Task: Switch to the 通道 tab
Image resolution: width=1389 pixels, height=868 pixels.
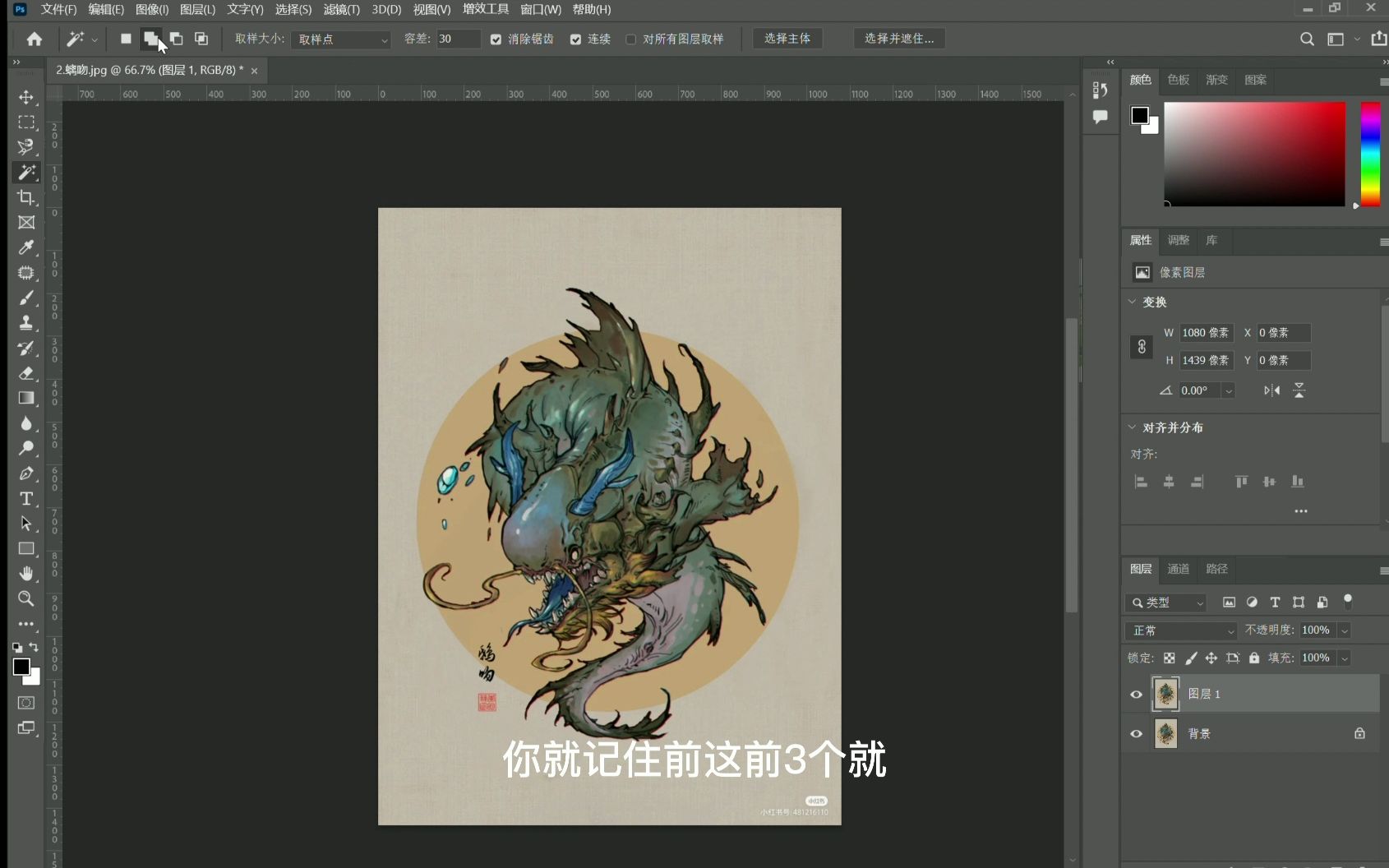Action: pos(1179,569)
